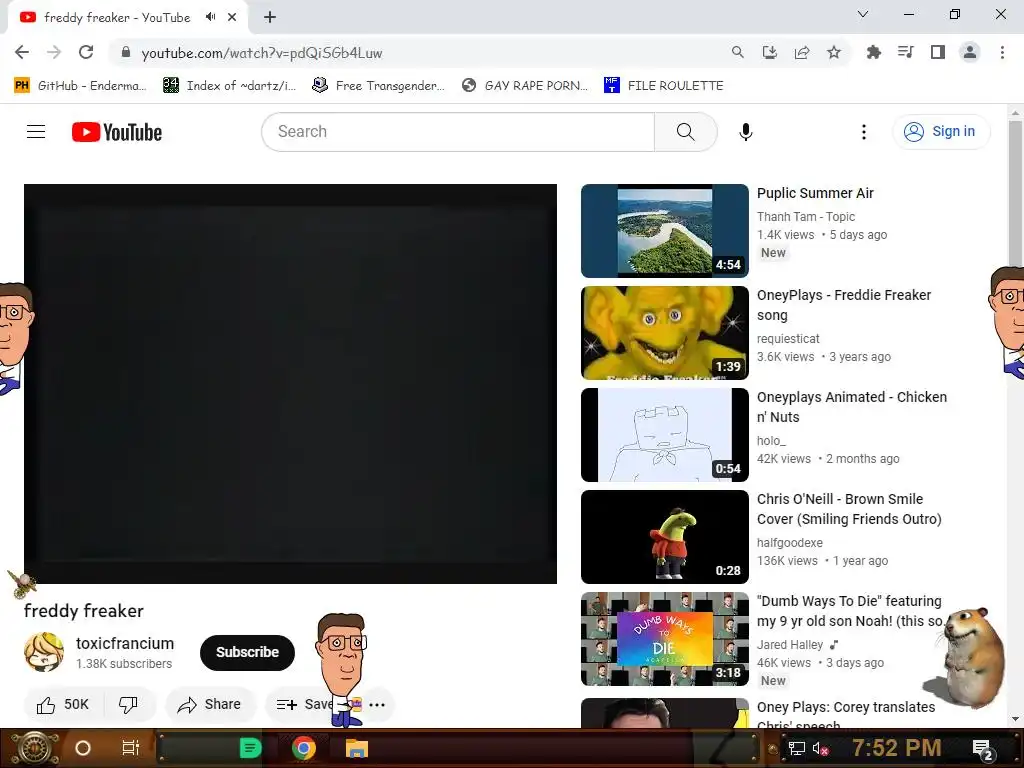Open YouTube hamburger guide menu

[x=36, y=132]
